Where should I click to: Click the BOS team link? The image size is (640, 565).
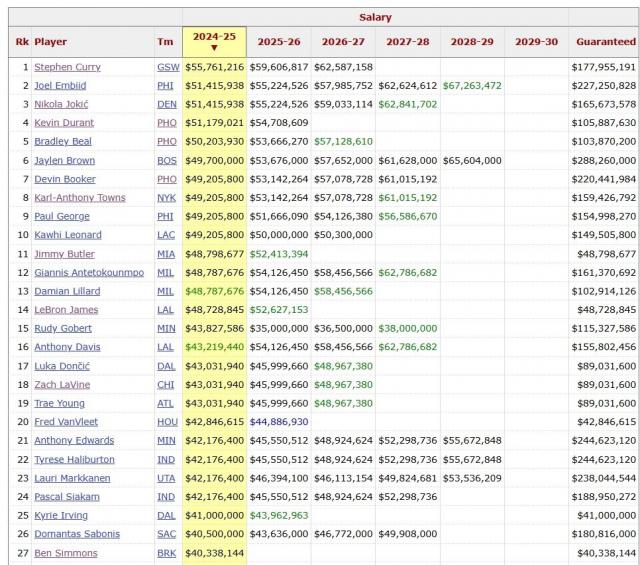click(166, 160)
